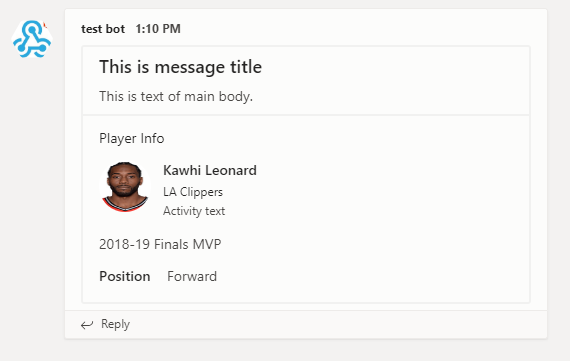This screenshot has width=570, height=361.
Task: Open the player profile photo
Action: coord(125,186)
